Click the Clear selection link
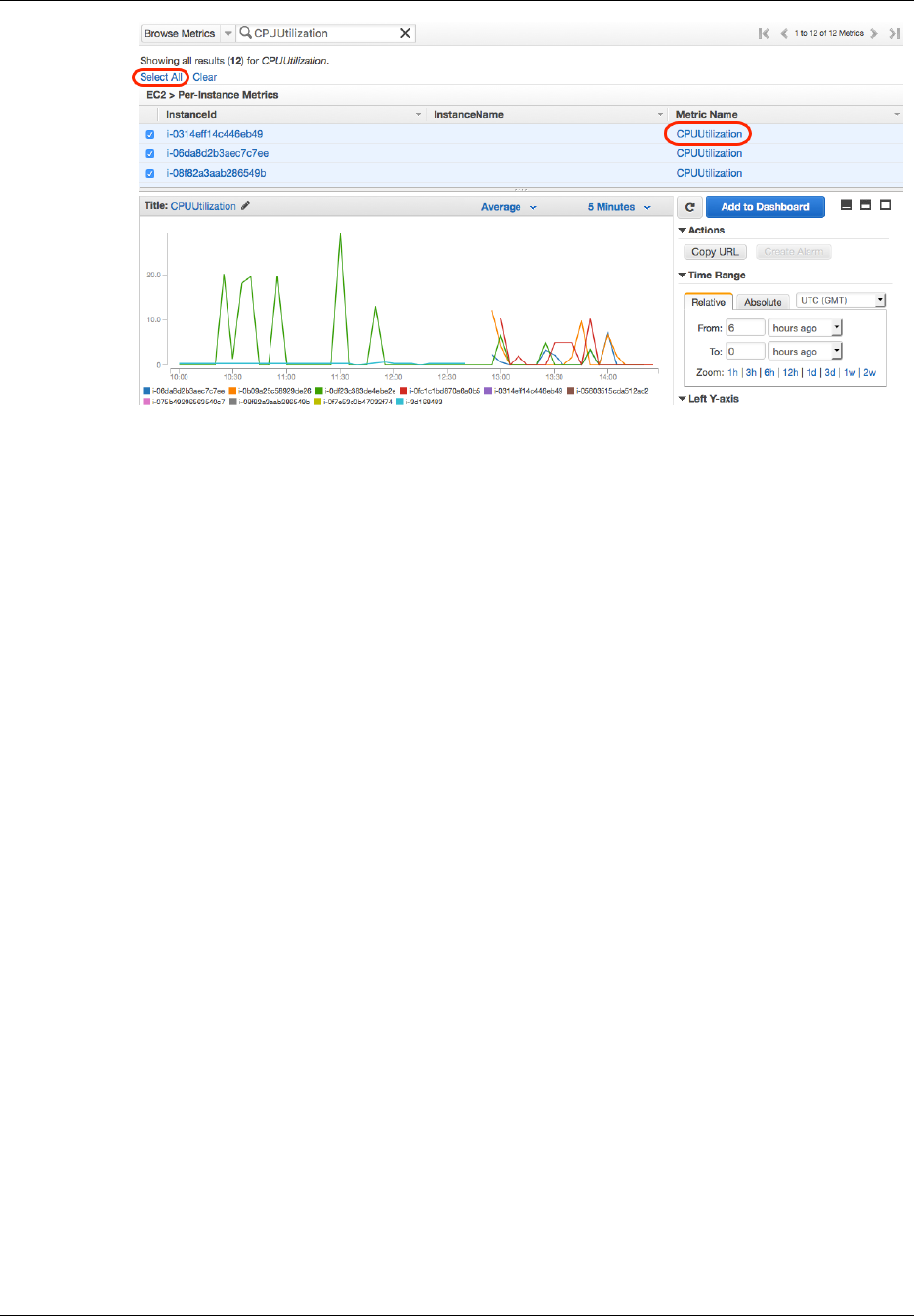This screenshot has width=914, height=1316. [x=205, y=77]
